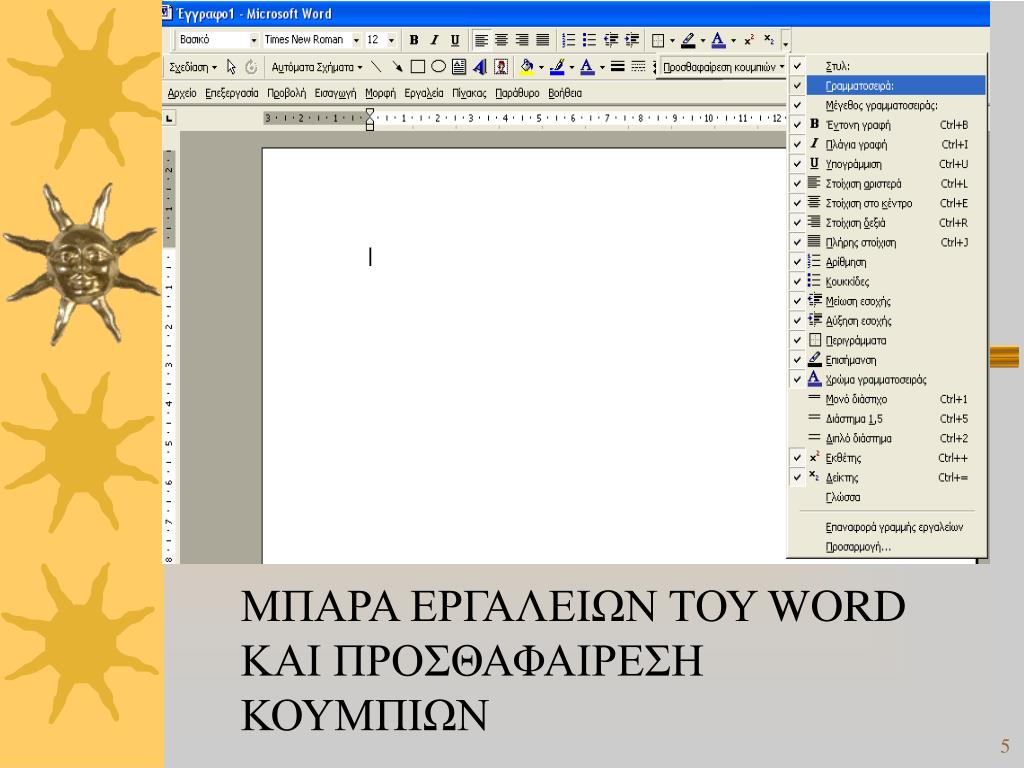Uncheck the Περιγράμματα entry in the button list
The width and height of the screenshot is (1024, 768).
[887, 340]
